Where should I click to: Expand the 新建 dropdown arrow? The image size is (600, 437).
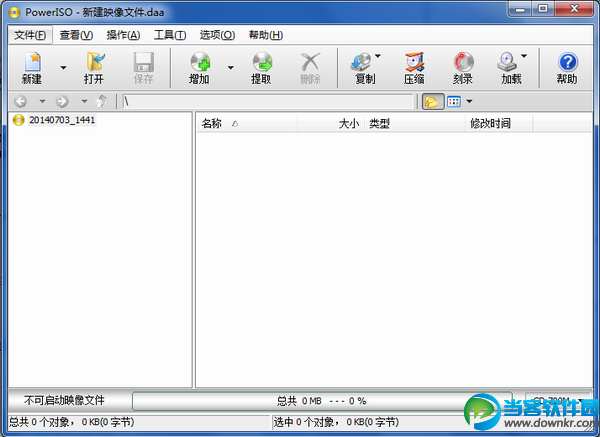(x=64, y=68)
